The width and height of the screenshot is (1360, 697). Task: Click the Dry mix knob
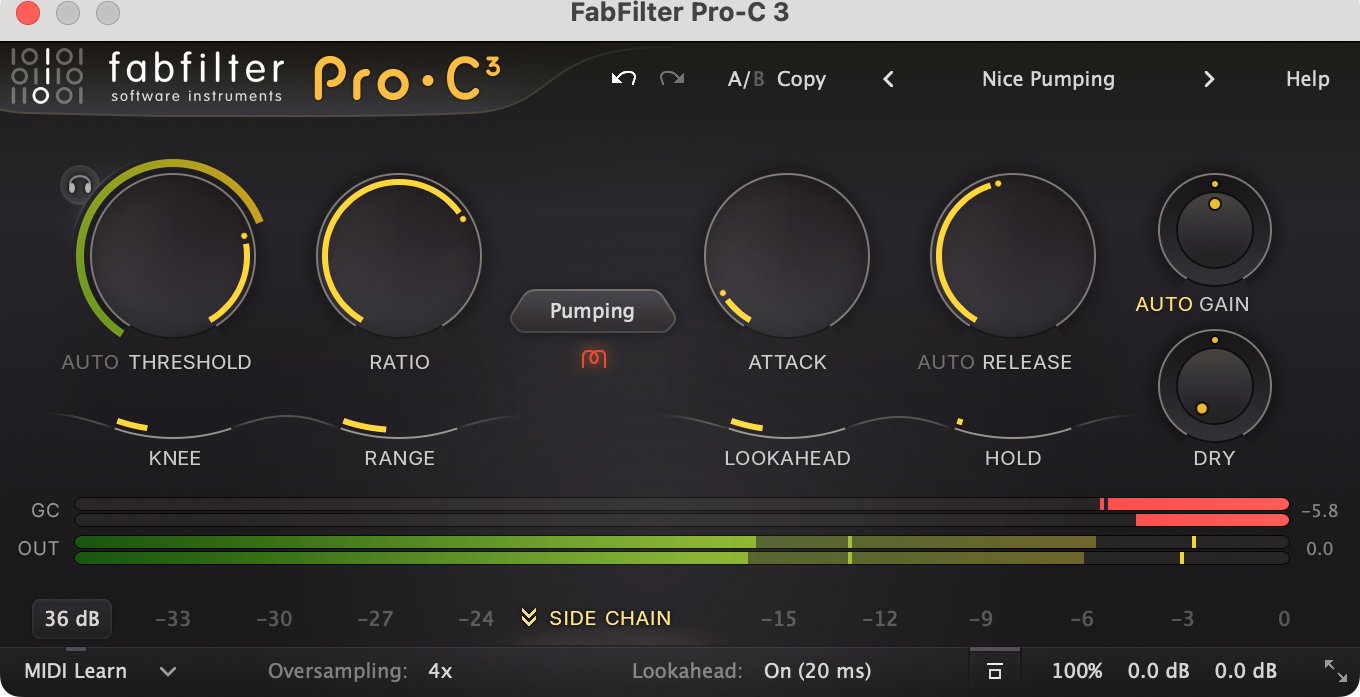[x=1214, y=384]
